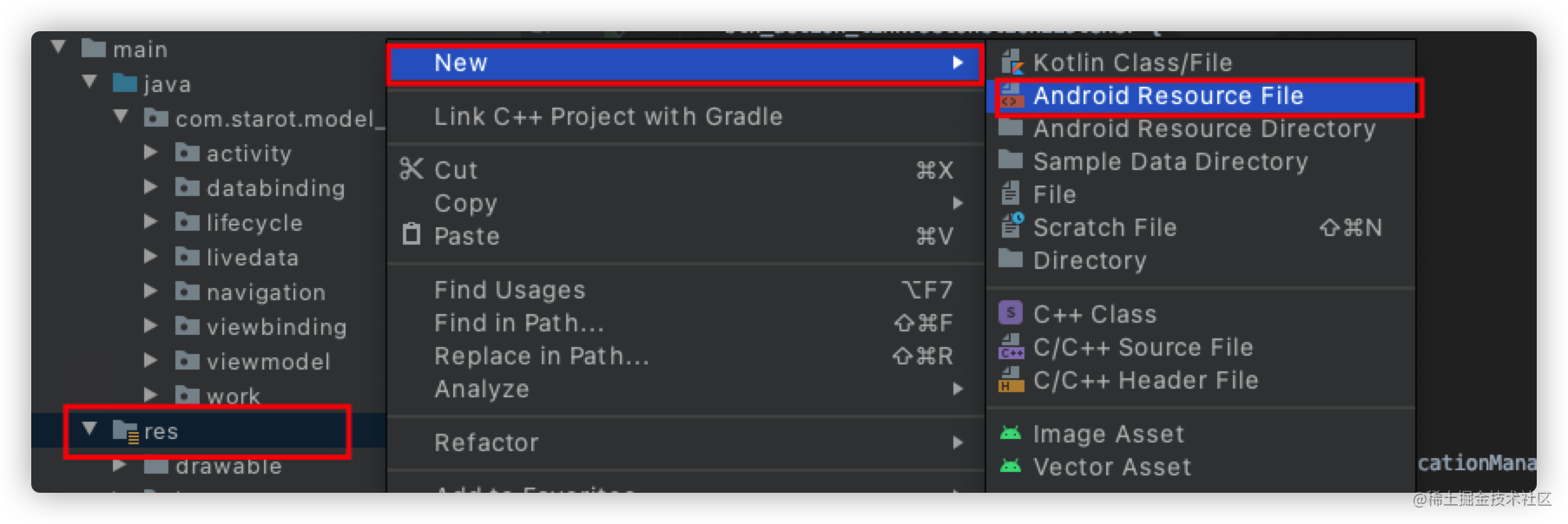The height and width of the screenshot is (524, 1568).
Task: Click the C++ Class purple icon
Action: click(1011, 313)
